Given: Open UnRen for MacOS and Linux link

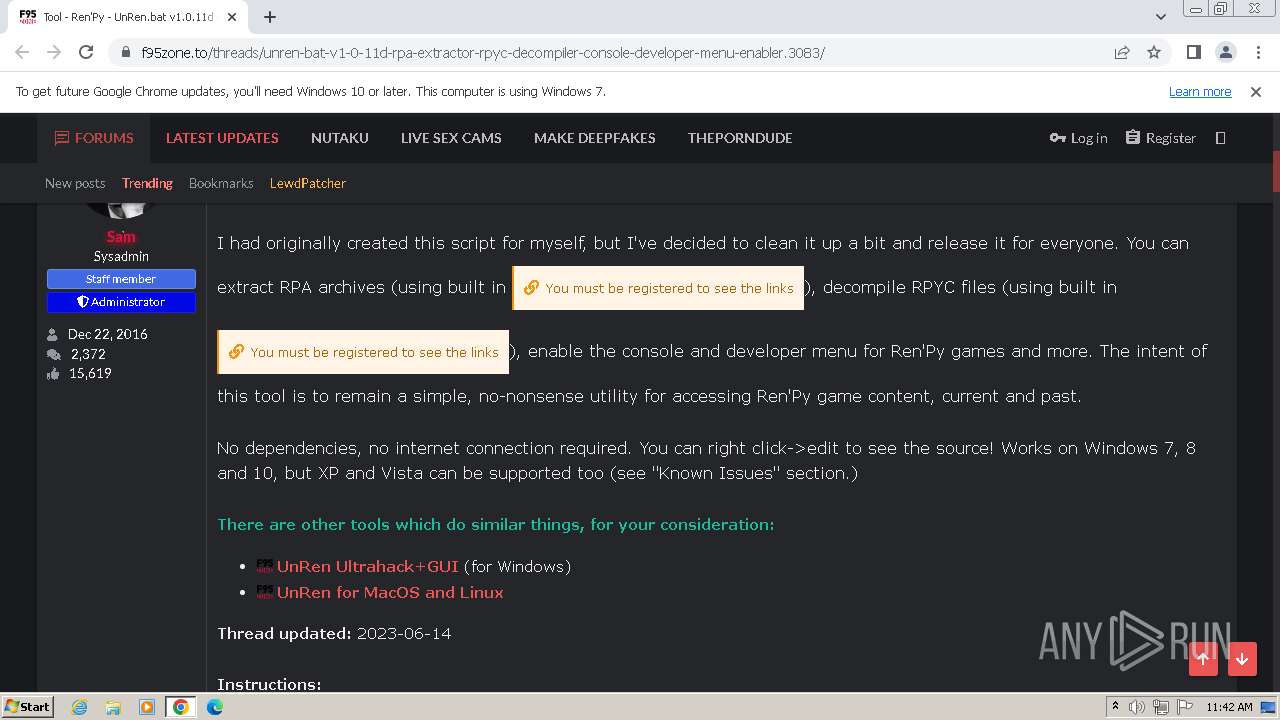Looking at the screenshot, I should 390,592.
